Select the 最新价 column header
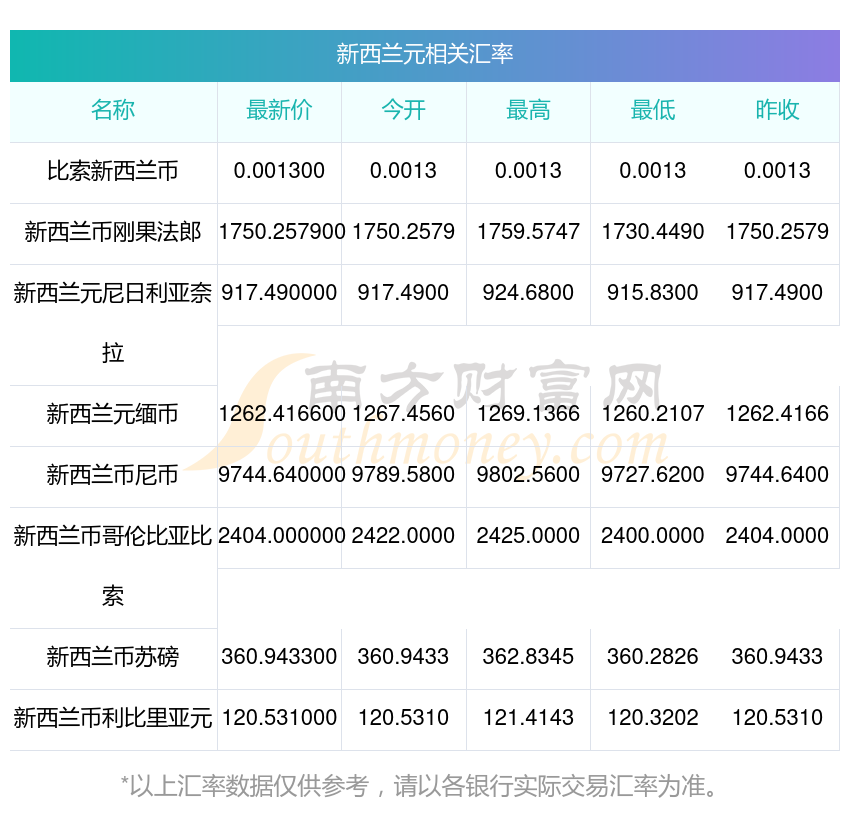This screenshot has width=850, height=817. click(279, 110)
